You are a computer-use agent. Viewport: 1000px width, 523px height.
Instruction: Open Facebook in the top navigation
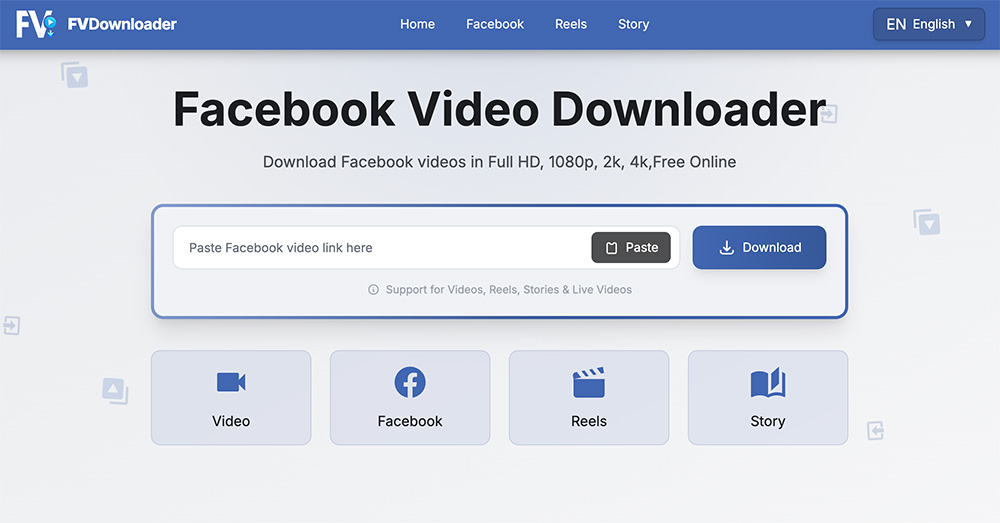[x=495, y=24]
